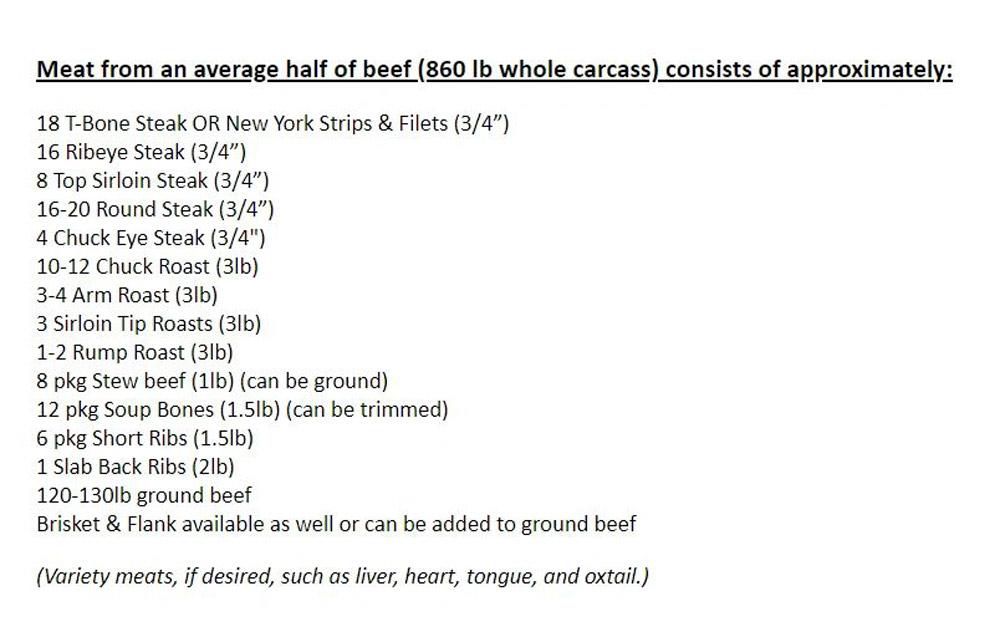Select the 16-20 Round Steak line
The image size is (1000, 637).
tap(155, 210)
